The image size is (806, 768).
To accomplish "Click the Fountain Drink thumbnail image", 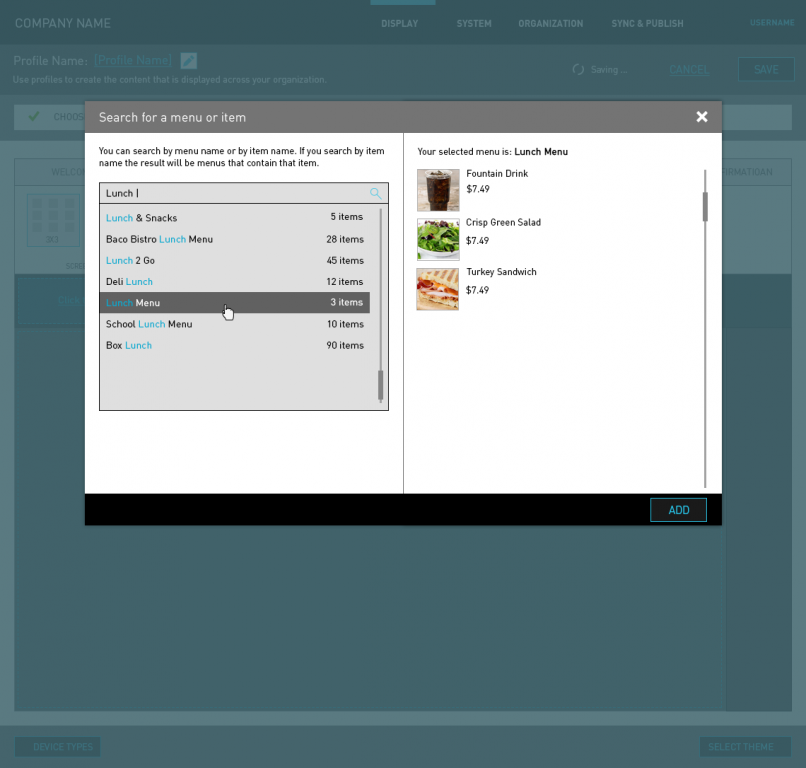I will 438,190.
